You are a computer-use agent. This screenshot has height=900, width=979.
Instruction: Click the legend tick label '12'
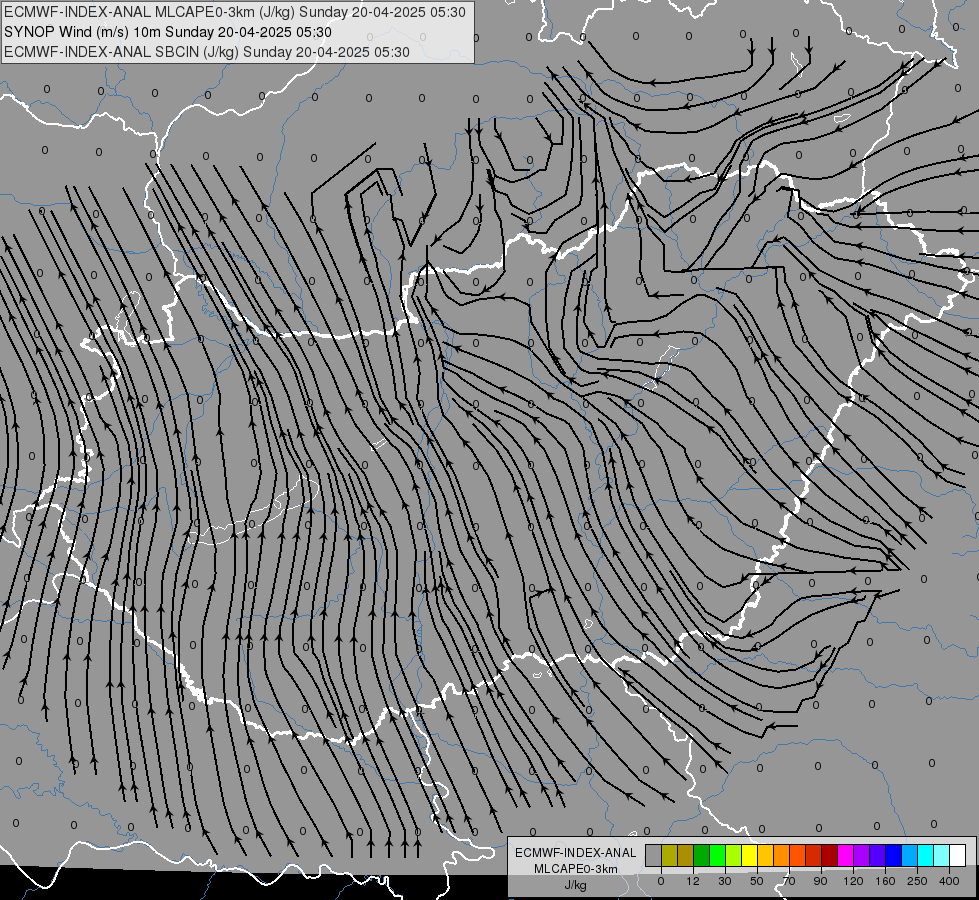pos(693,881)
